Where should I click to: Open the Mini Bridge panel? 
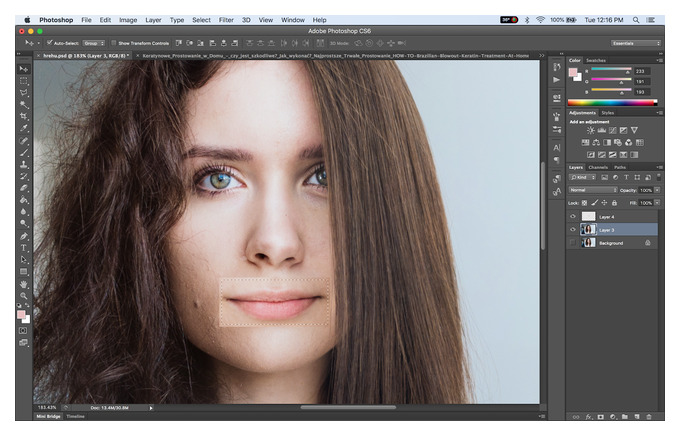(x=48, y=416)
